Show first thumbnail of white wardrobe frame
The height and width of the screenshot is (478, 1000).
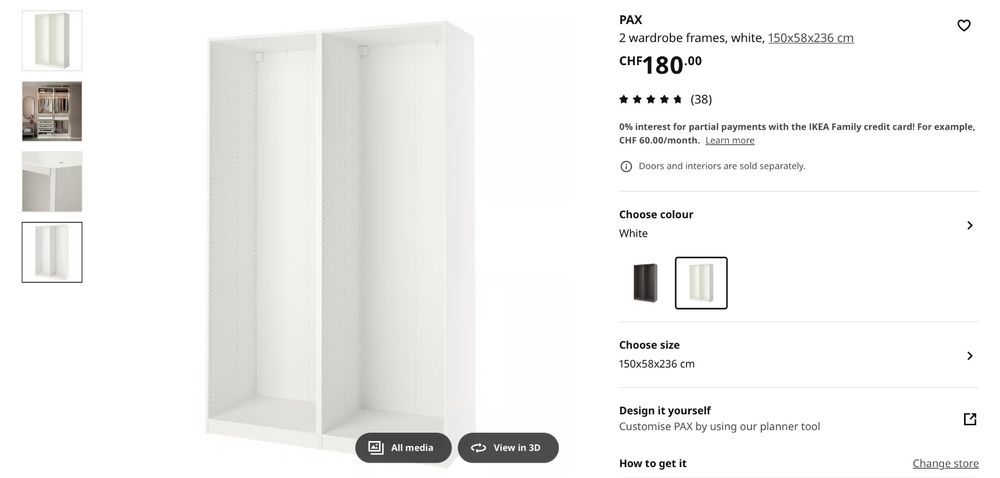(x=52, y=40)
